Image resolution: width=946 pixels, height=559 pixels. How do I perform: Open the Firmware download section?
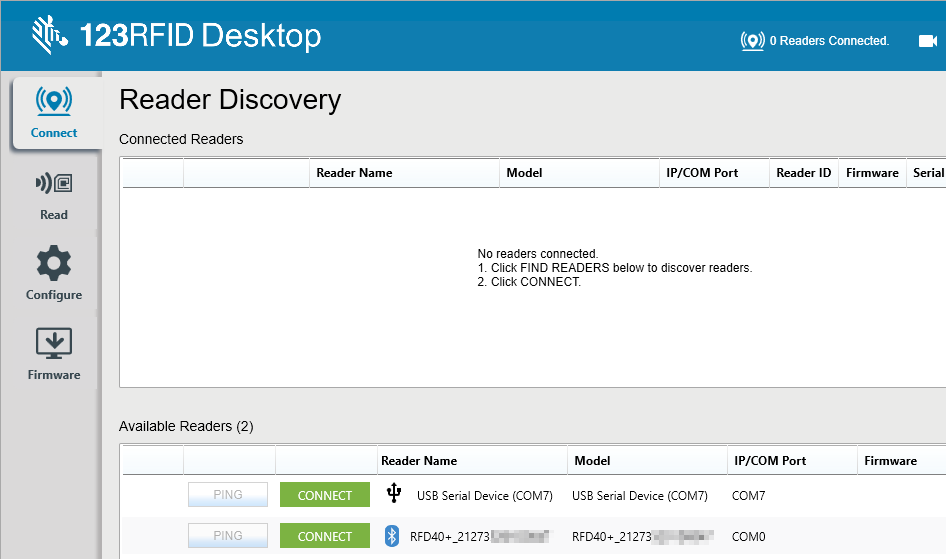point(54,355)
